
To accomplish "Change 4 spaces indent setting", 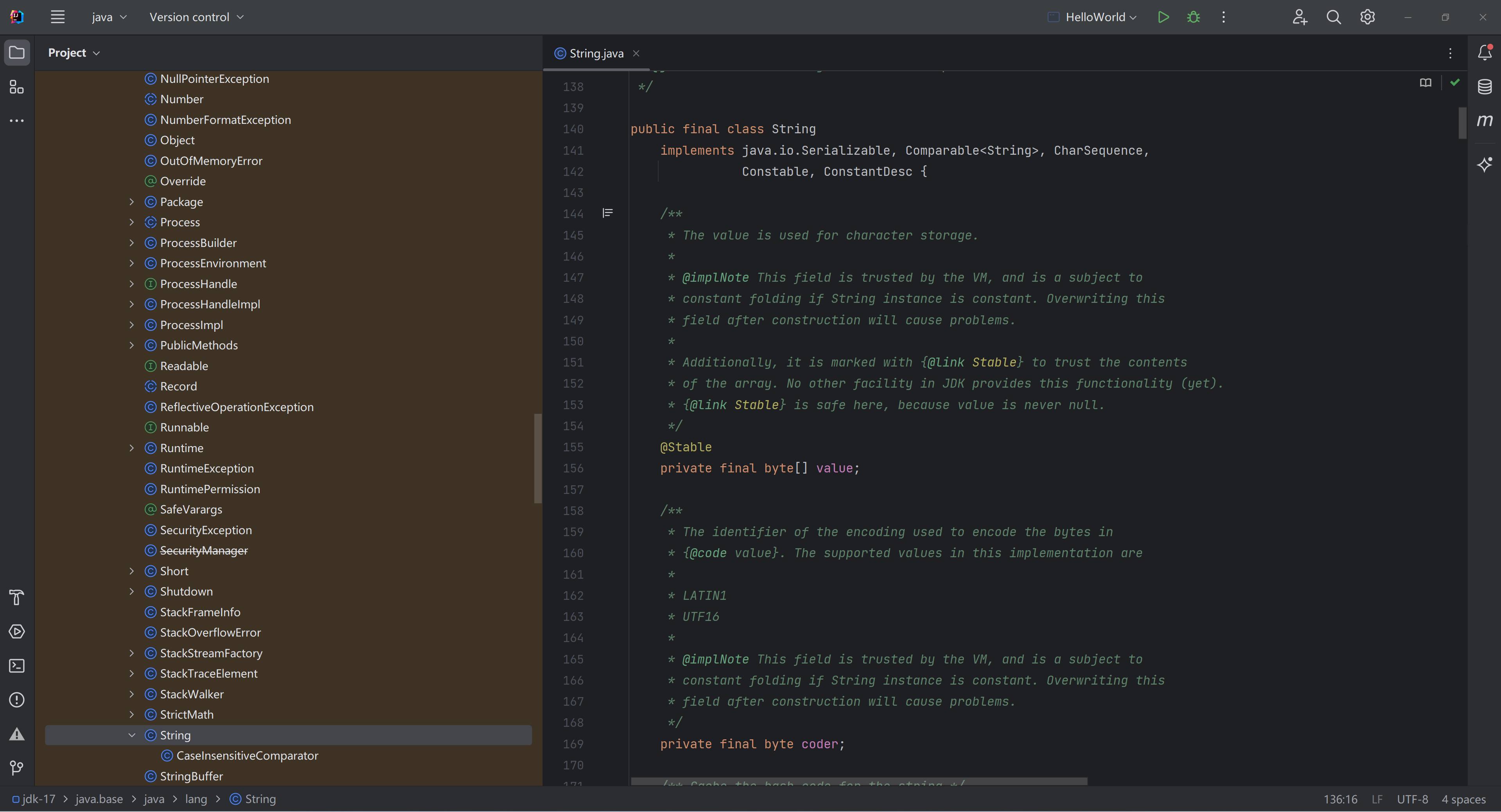I will [x=1463, y=799].
